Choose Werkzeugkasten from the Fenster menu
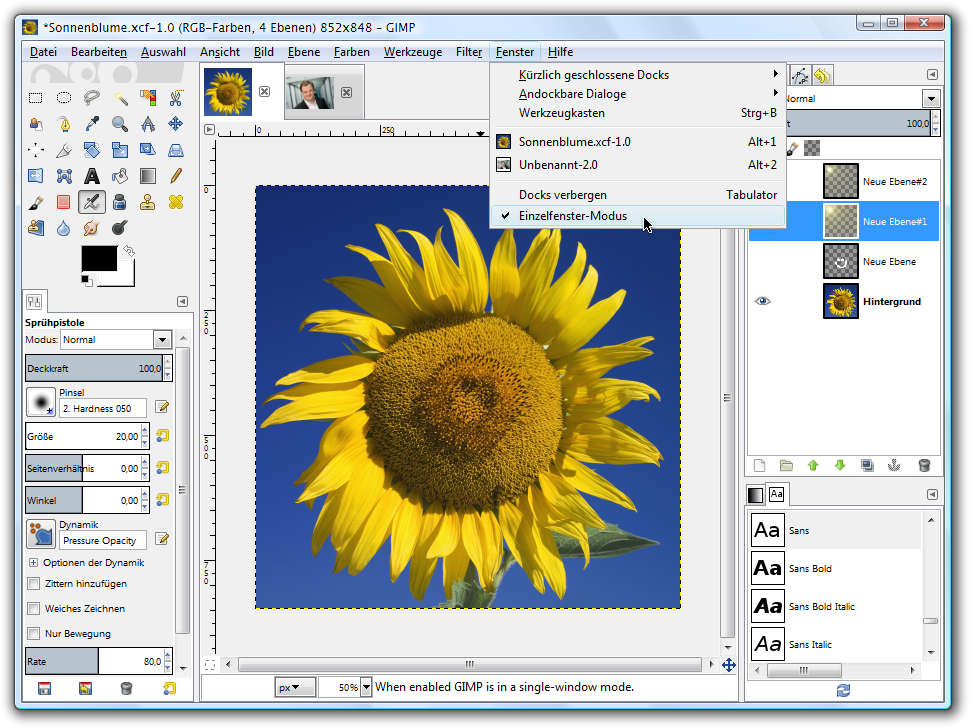 [x=638, y=113]
